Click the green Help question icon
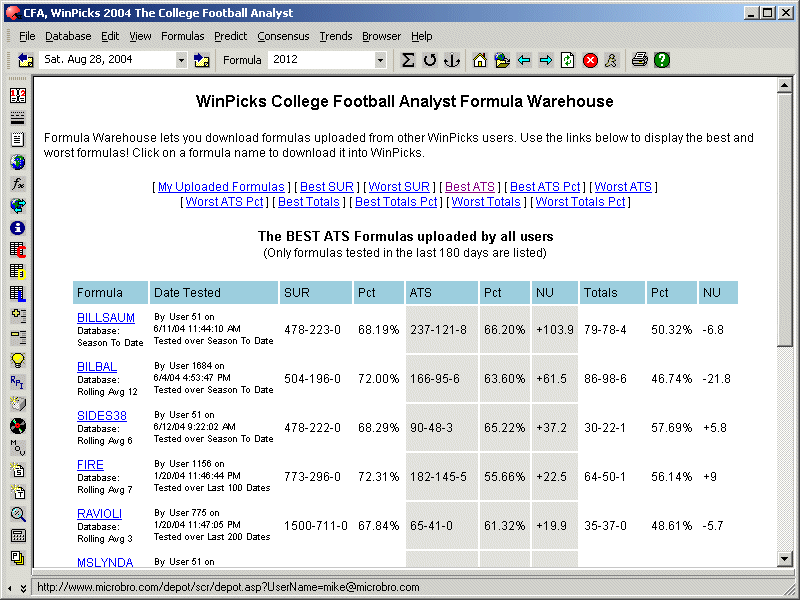 click(x=662, y=60)
